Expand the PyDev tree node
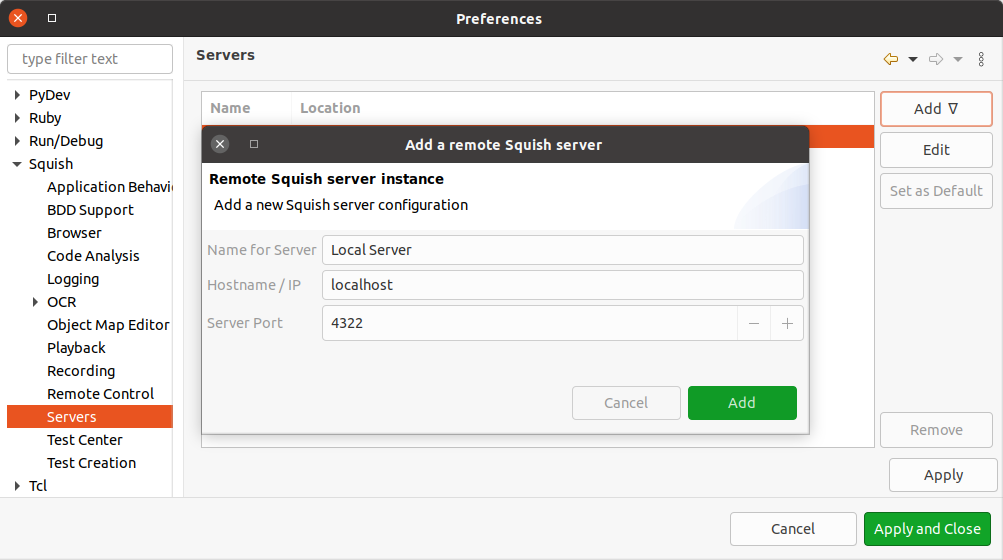The image size is (1003, 560). [17, 96]
